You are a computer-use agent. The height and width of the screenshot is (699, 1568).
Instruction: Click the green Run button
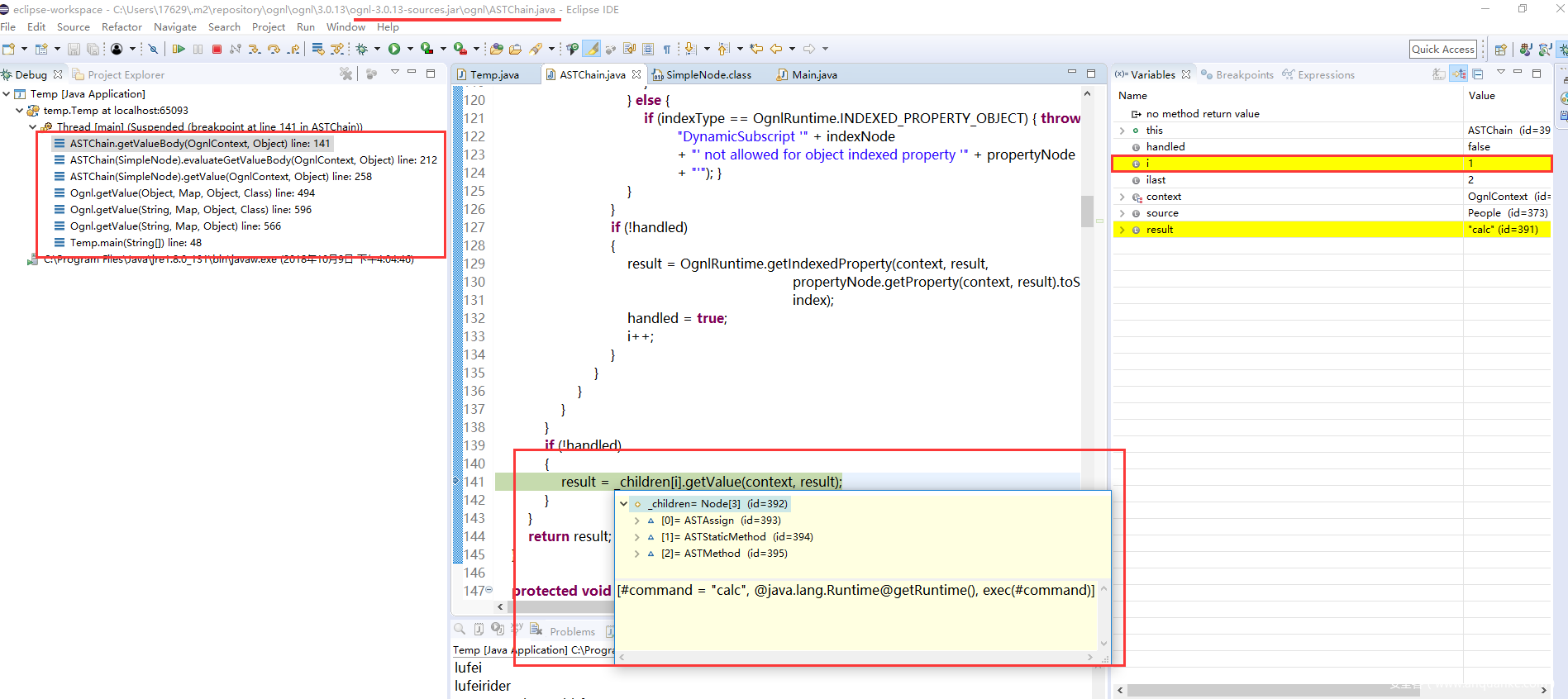tap(394, 50)
